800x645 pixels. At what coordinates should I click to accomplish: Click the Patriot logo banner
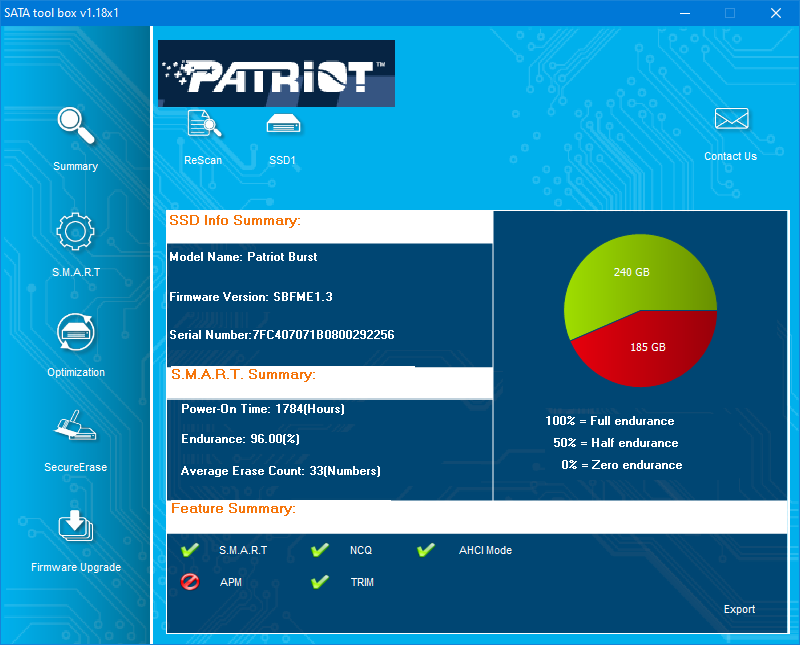(277, 73)
